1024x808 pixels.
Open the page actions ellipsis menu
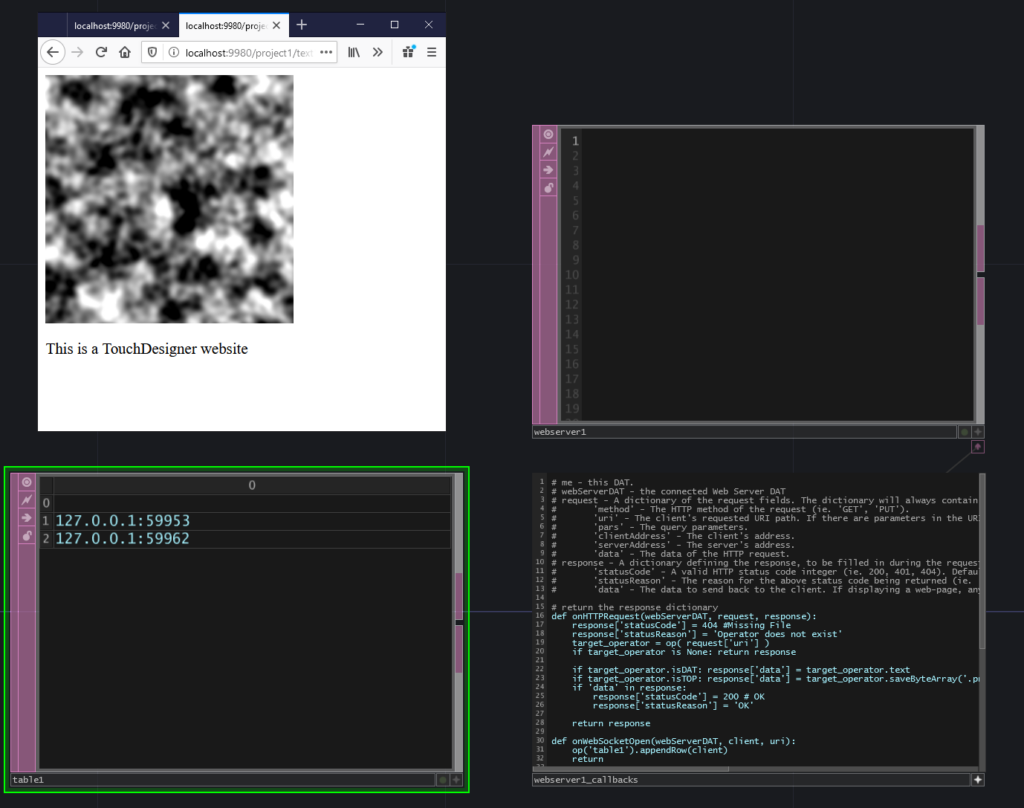[326, 52]
